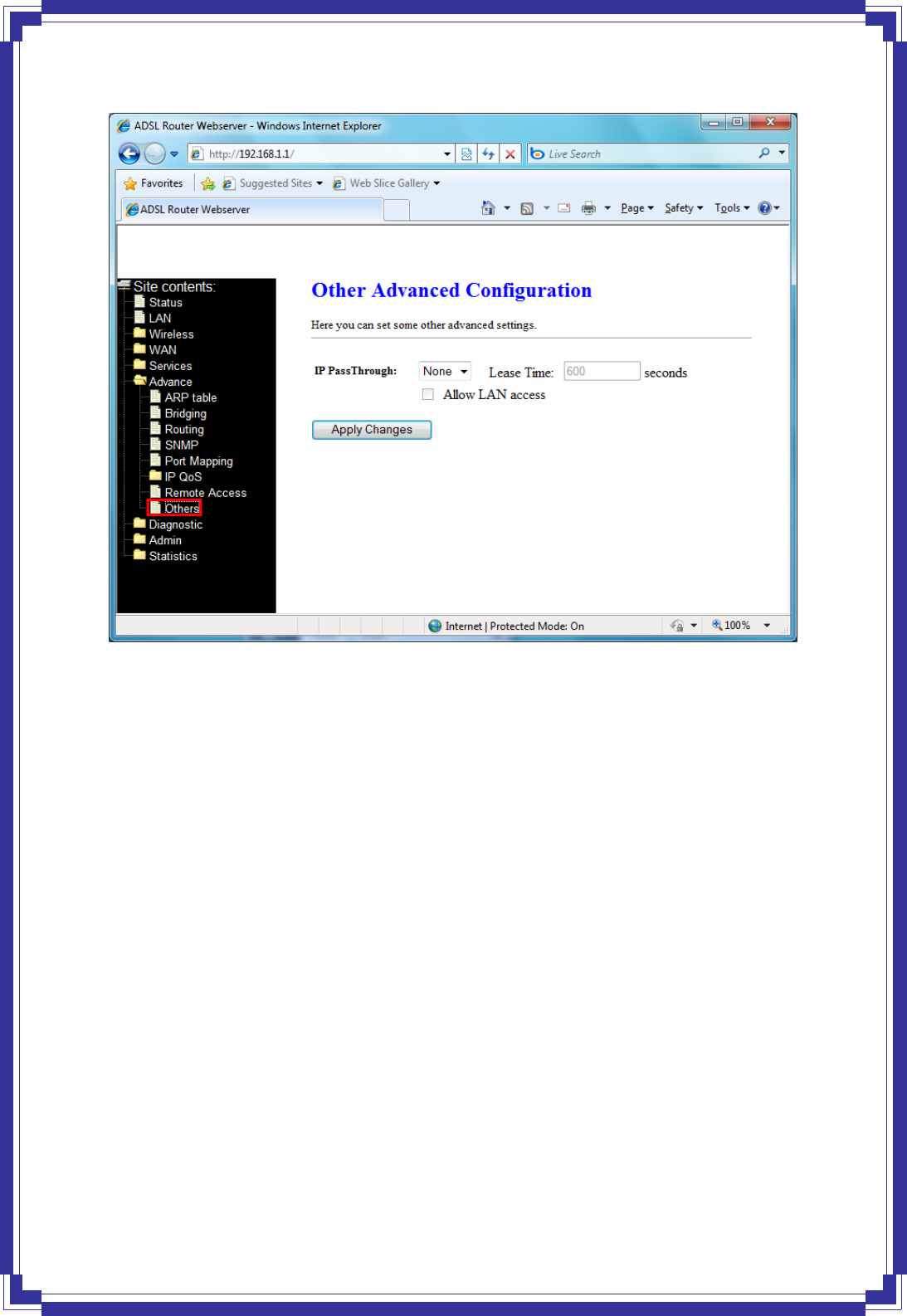Screen dimensions: 907x1316
Task: Click the Compatibility View icon
Action: (466, 154)
